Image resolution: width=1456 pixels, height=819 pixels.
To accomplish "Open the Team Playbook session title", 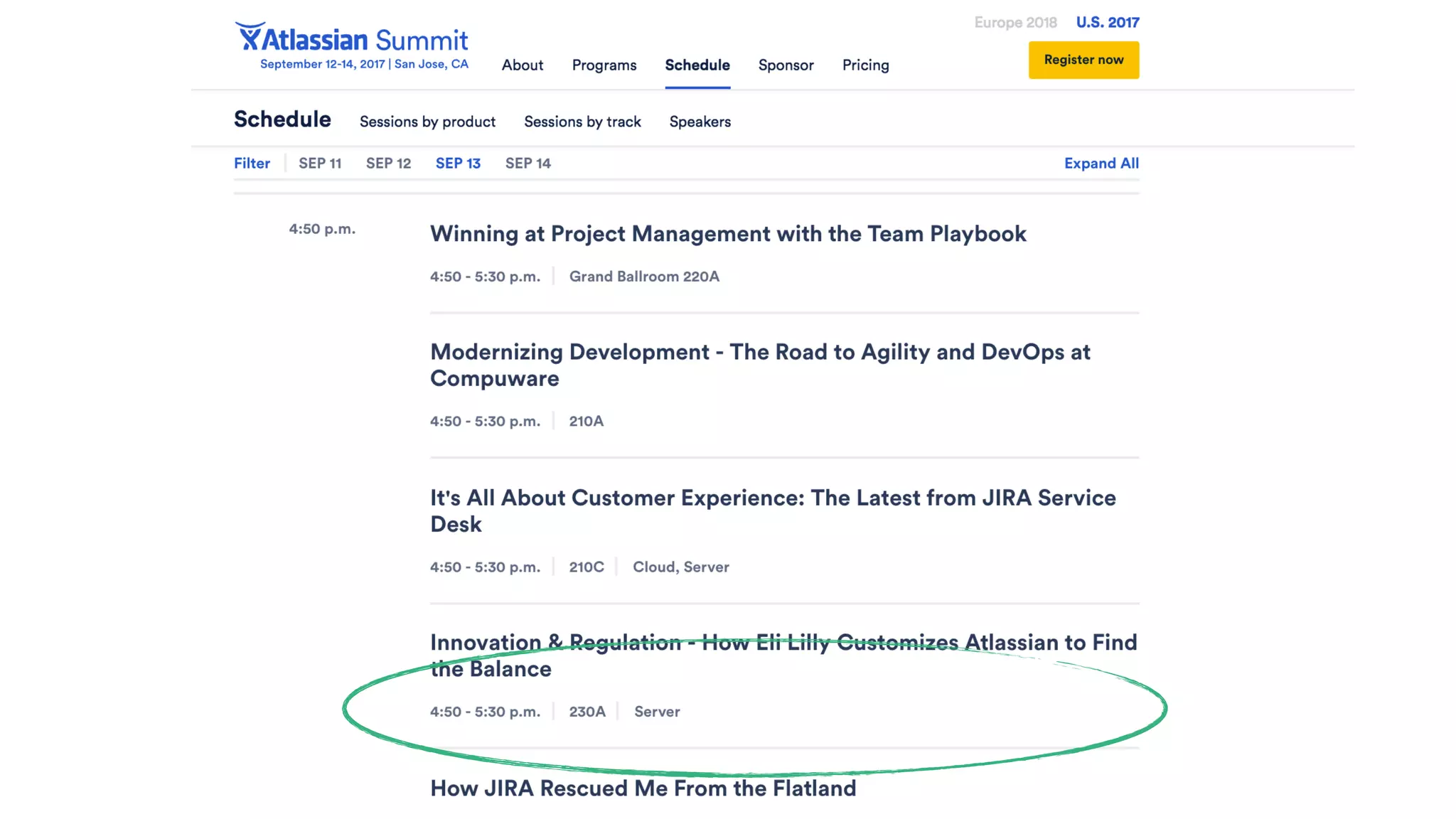I will coord(728,234).
